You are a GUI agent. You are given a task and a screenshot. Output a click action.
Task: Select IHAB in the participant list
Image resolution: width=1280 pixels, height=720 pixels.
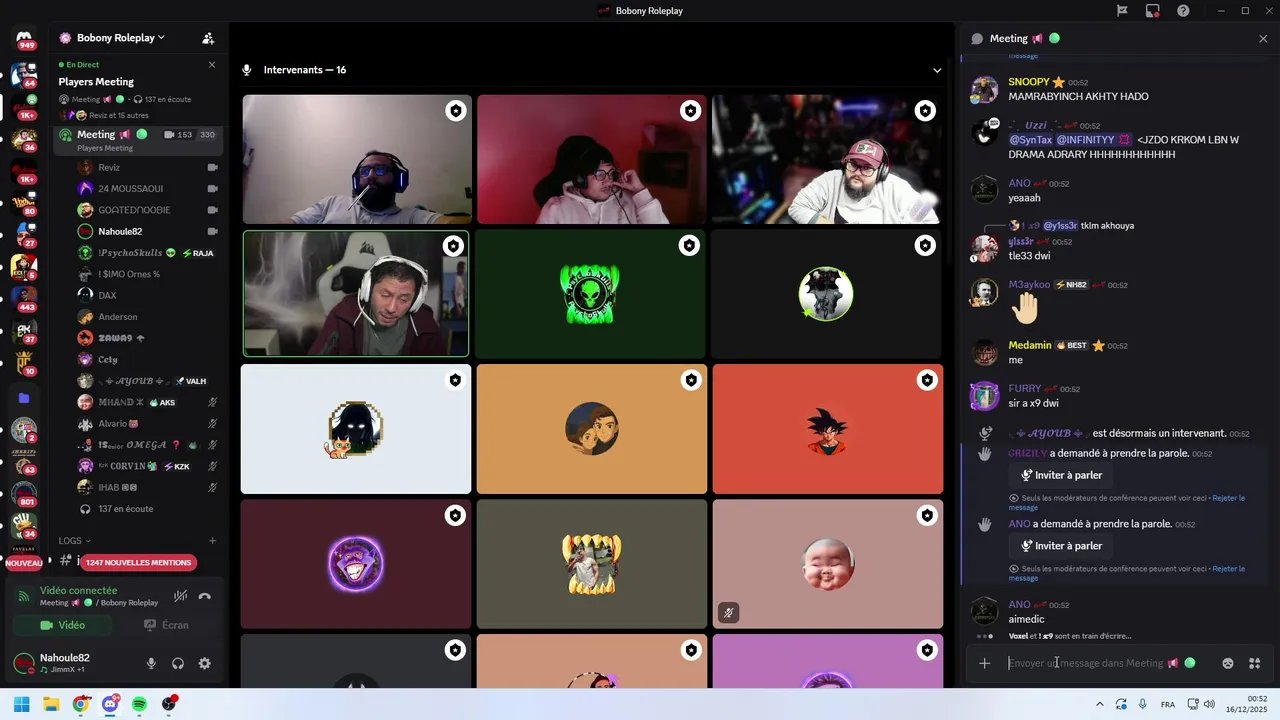(148, 487)
